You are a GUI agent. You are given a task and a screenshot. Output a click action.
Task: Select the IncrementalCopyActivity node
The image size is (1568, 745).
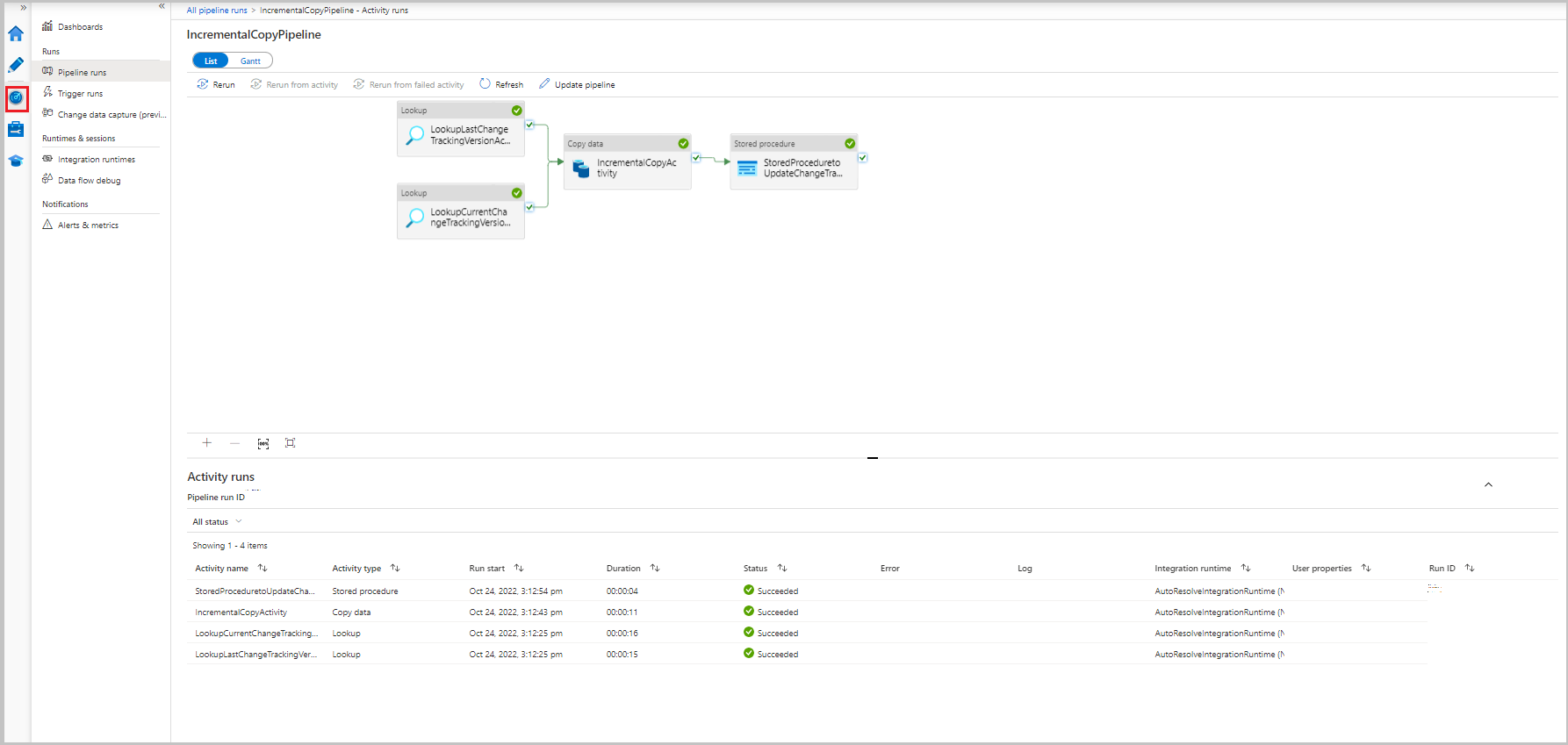pyautogui.click(x=628, y=162)
